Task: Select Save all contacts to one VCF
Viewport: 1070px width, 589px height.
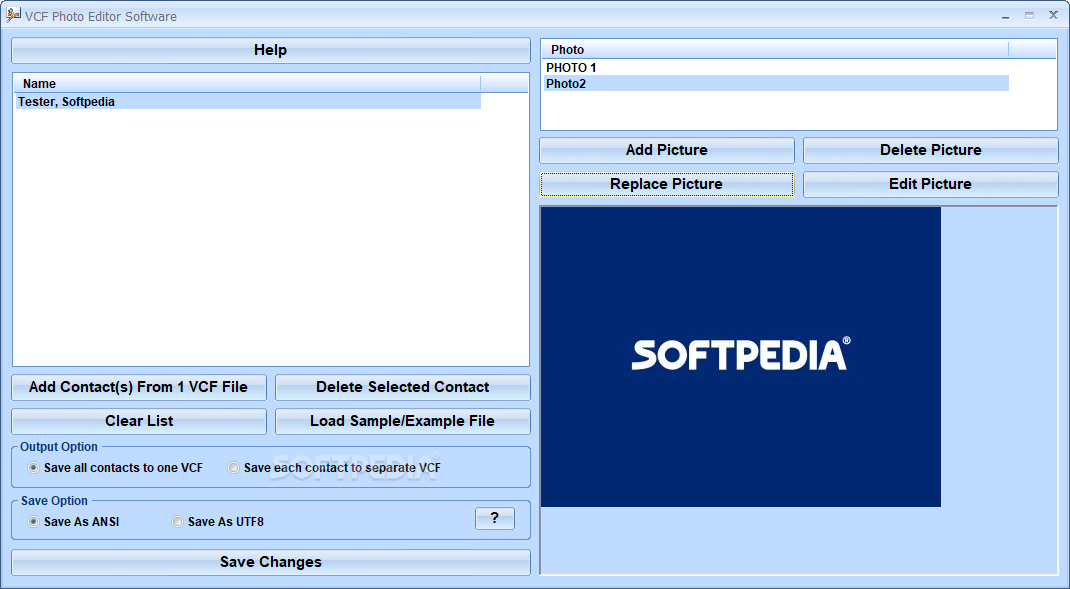Action: tap(115, 468)
